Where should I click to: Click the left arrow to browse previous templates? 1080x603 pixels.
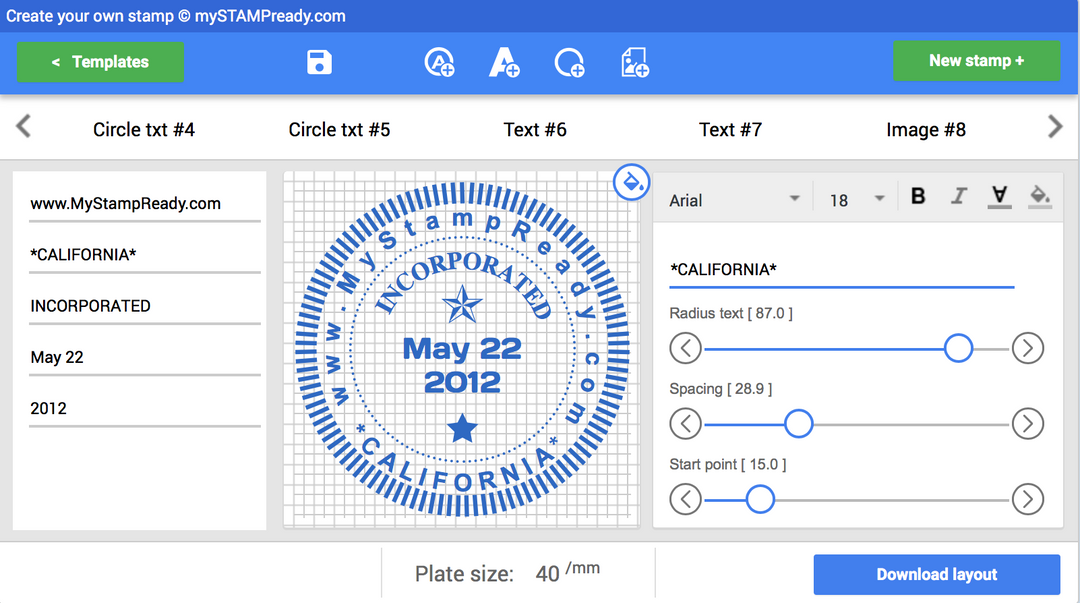[22, 127]
